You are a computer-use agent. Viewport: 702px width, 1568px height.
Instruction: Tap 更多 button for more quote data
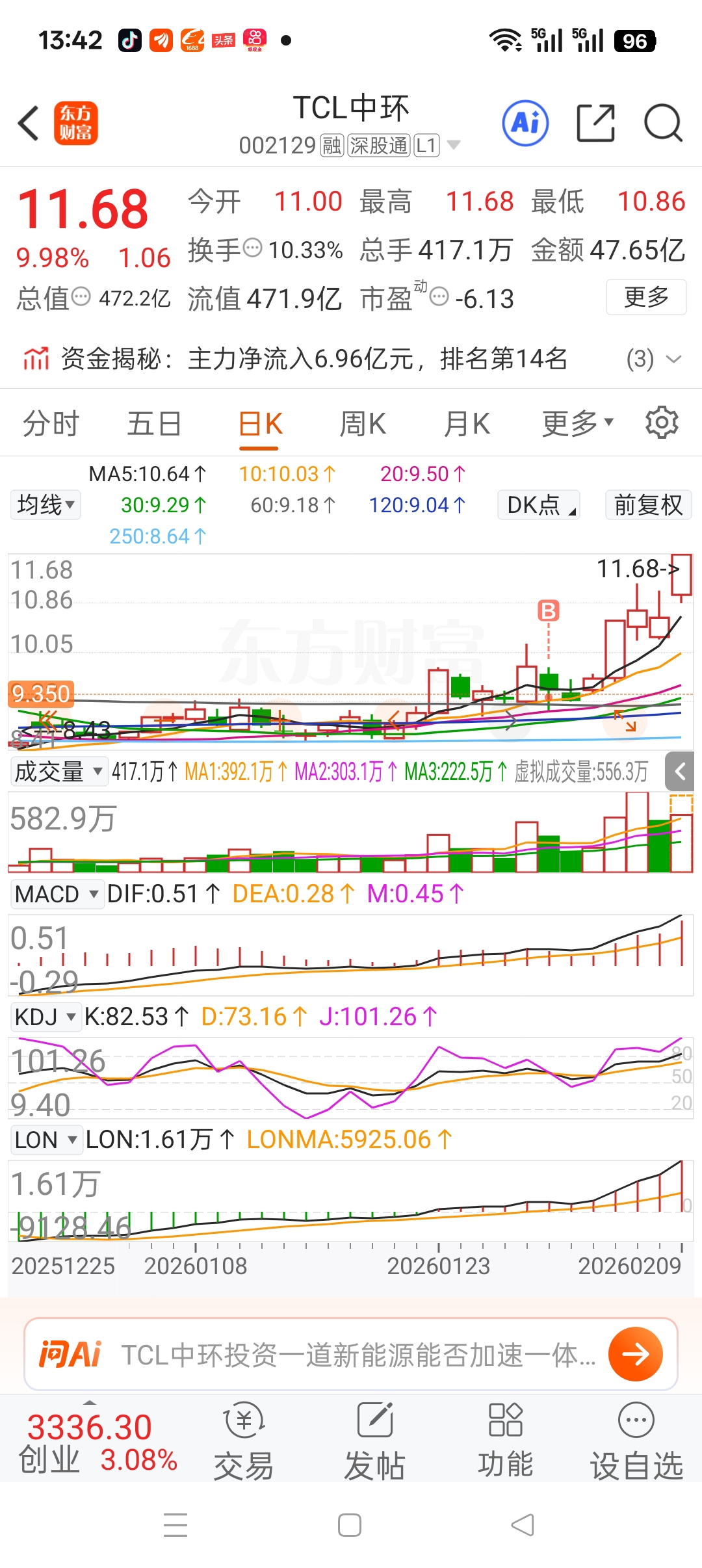[646, 297]
